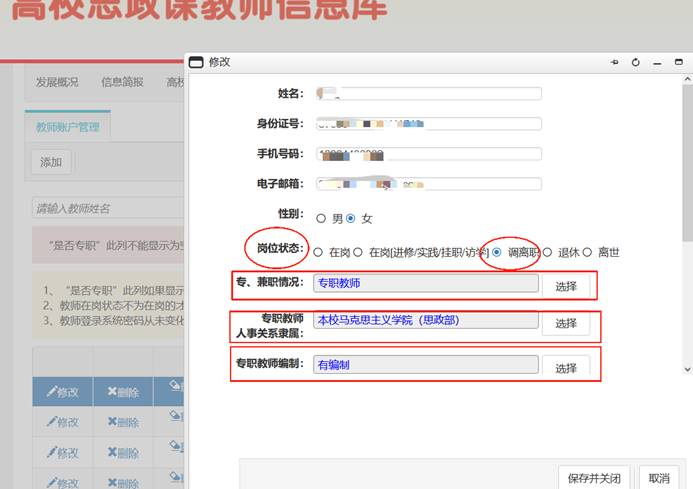Click the window icon beside 修改 title
The width and height of the screenshot is (693, 489).
196,62
